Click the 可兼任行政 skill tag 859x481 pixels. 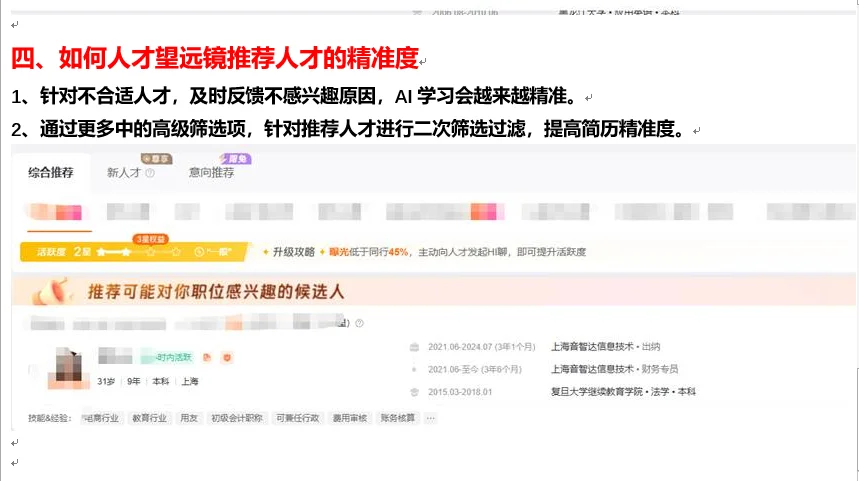297,418
